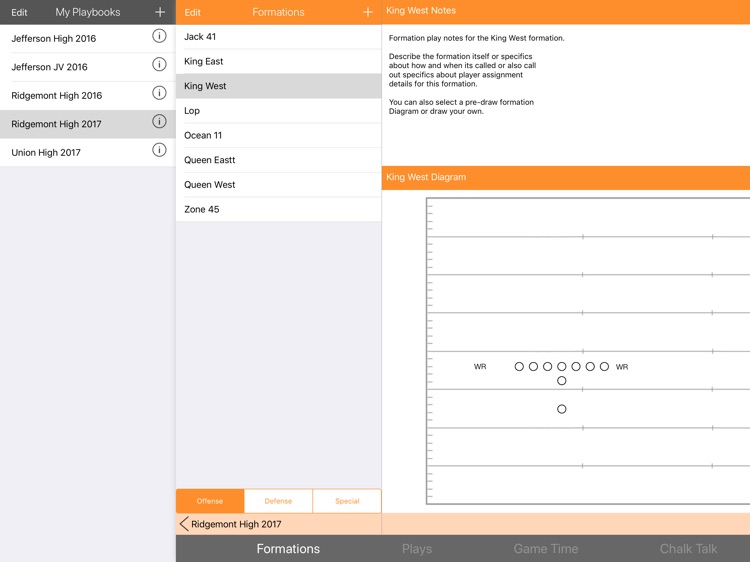Choose the Jack 41 formation
Image resolution: width=750 pixels, height=562 pixels.
click(x=278, y=37)
